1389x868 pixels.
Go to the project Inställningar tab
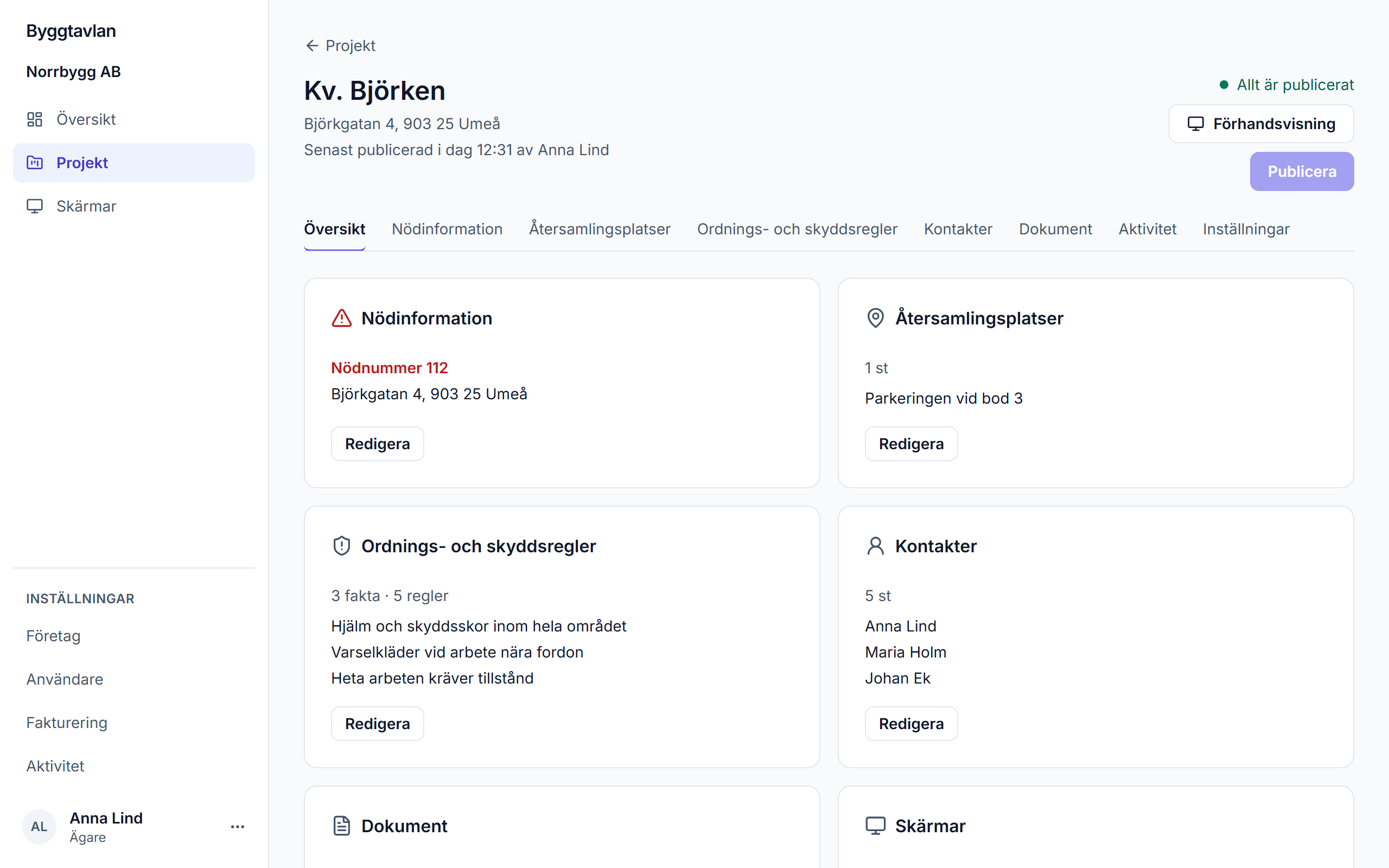[1246, 229]
